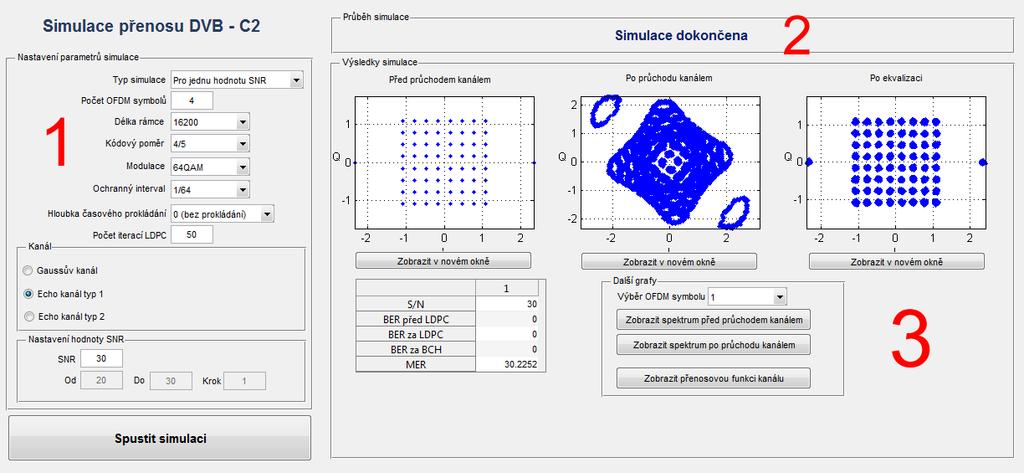The image size is (1024, 473).
Task: Click the Před průchodem kanálem constellation plot
Action: pyautogui.click(x=443, y=163)
